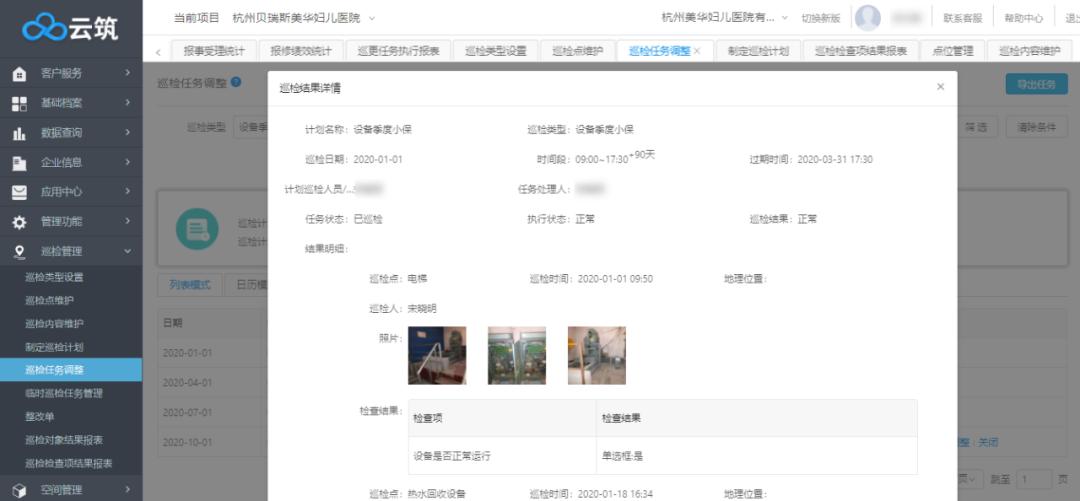
Task: Open 临时巡检任务管理 in the sidebar
Action: pos(64,393)
